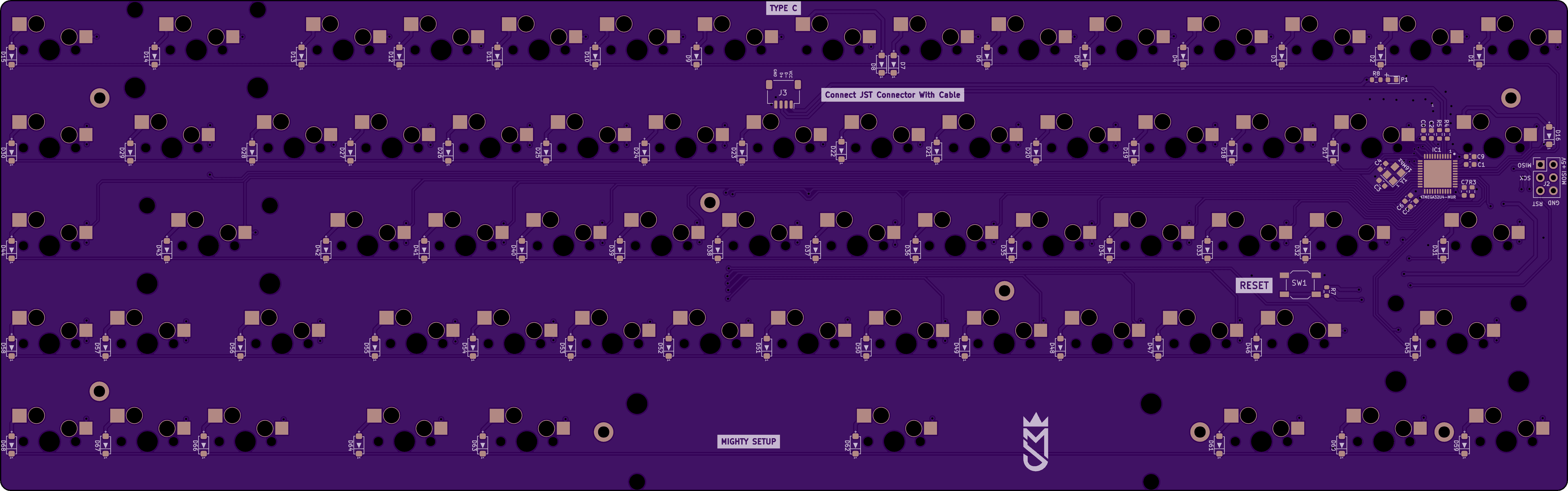Click the RESET label

[x=1254, y=285]
